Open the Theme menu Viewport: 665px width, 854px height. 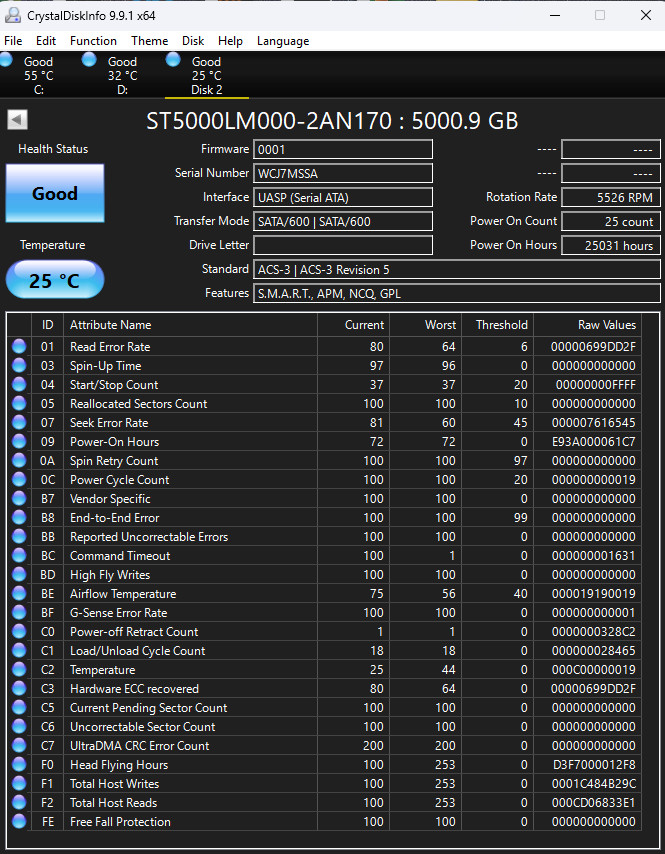click(149, 41)
